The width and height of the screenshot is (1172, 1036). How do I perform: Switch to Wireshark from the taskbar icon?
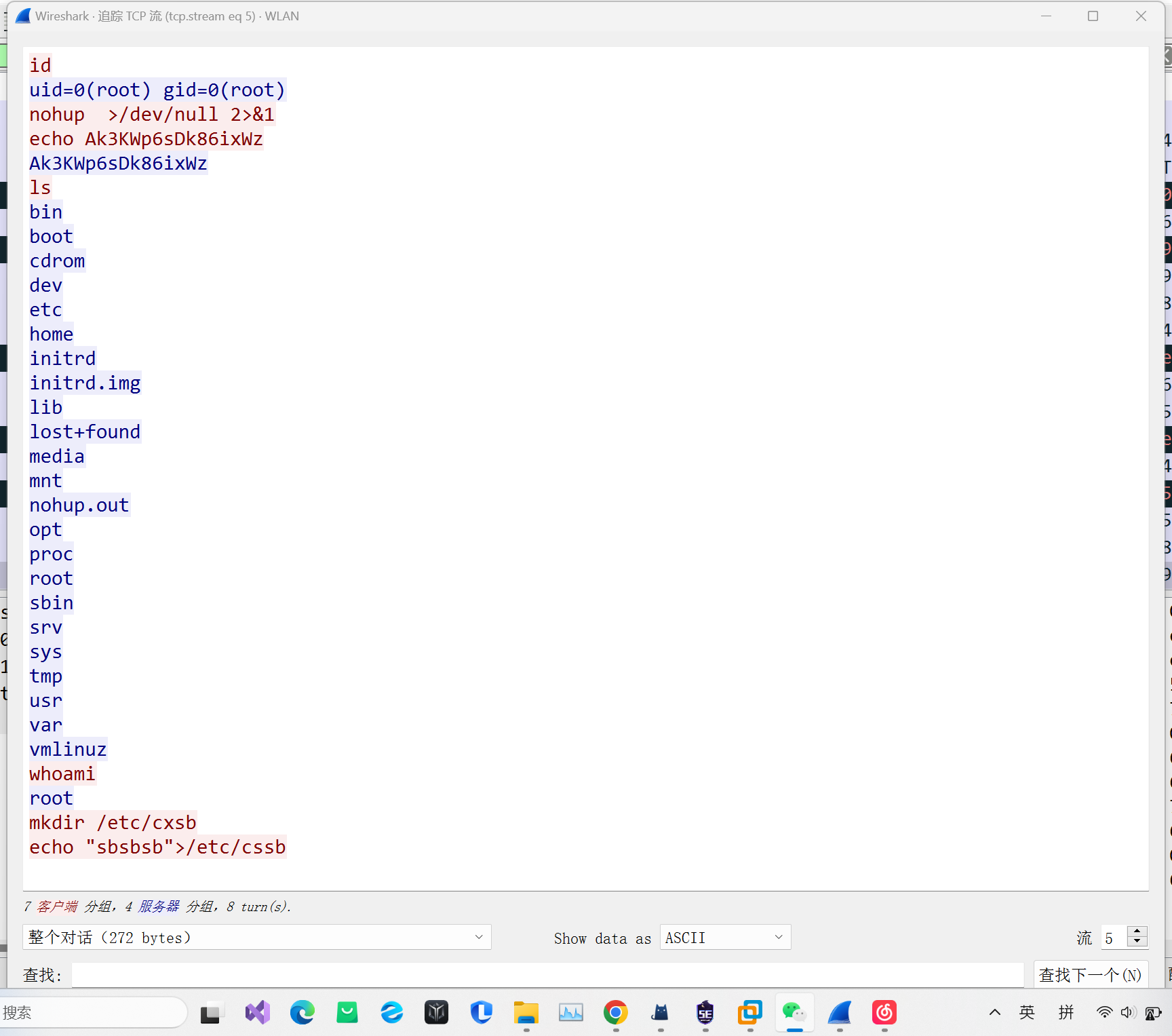pyautogui.click(x=840, y=1013)
